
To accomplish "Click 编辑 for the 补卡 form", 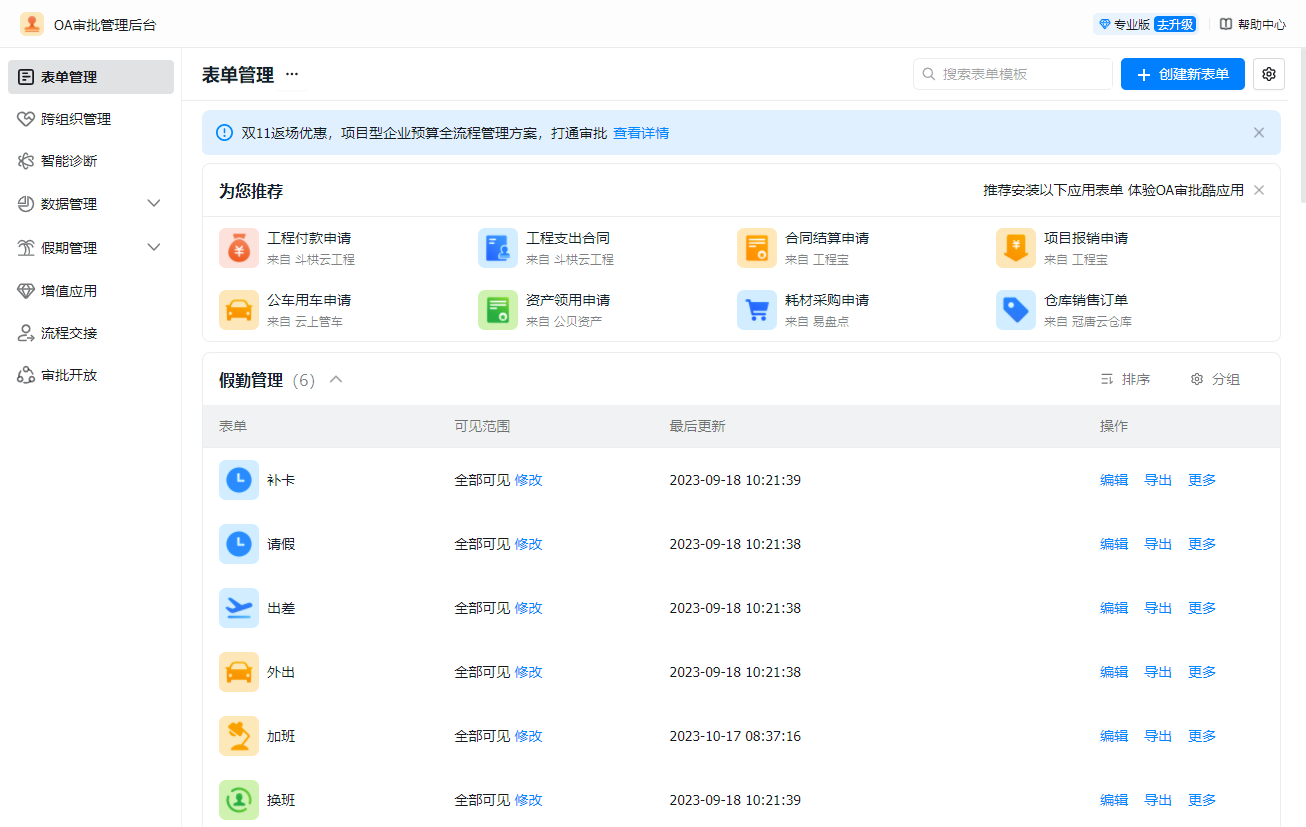I will tap(1114, 480).
